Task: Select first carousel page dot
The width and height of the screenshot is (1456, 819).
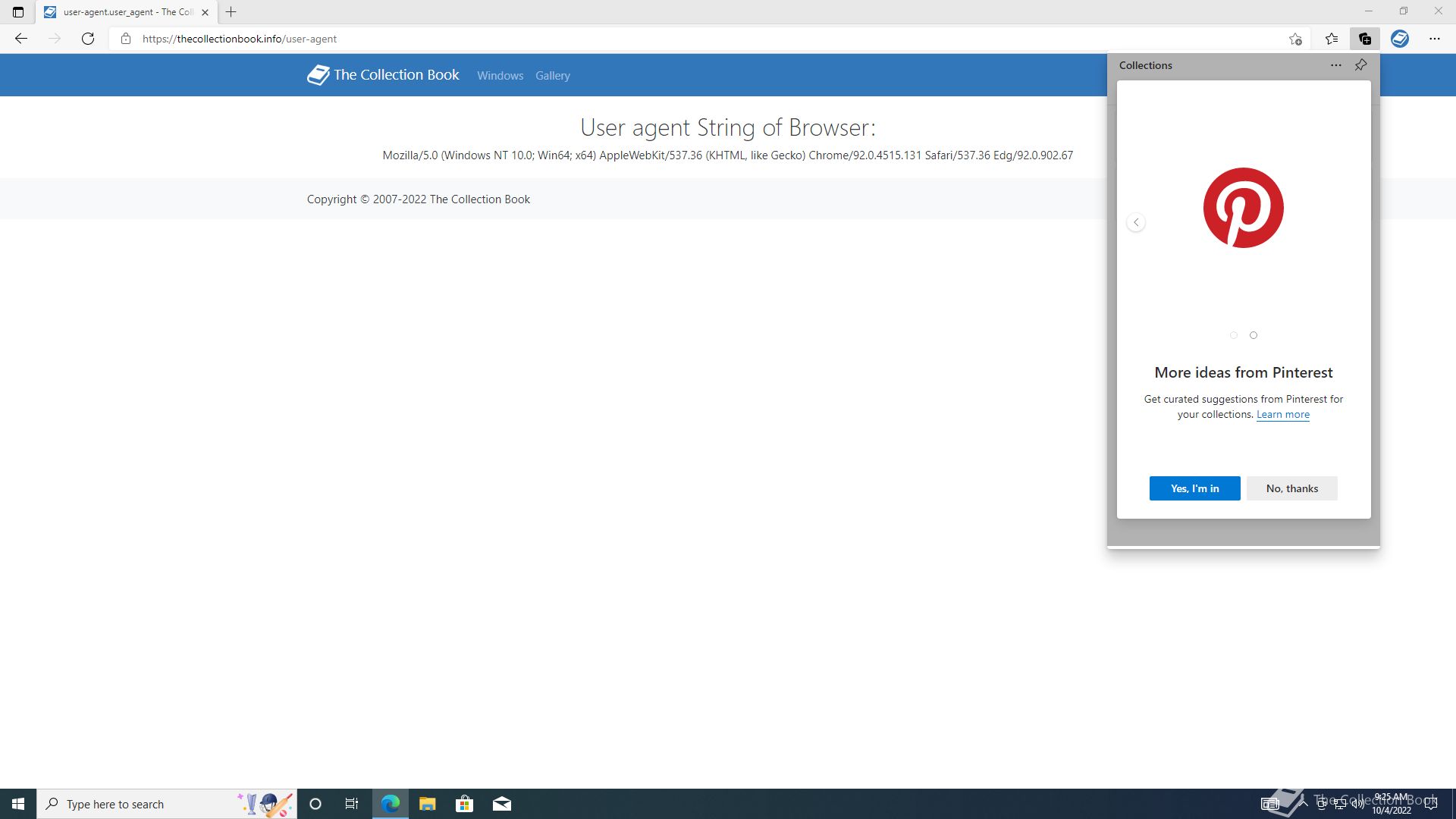Action: click(1234, 335)
